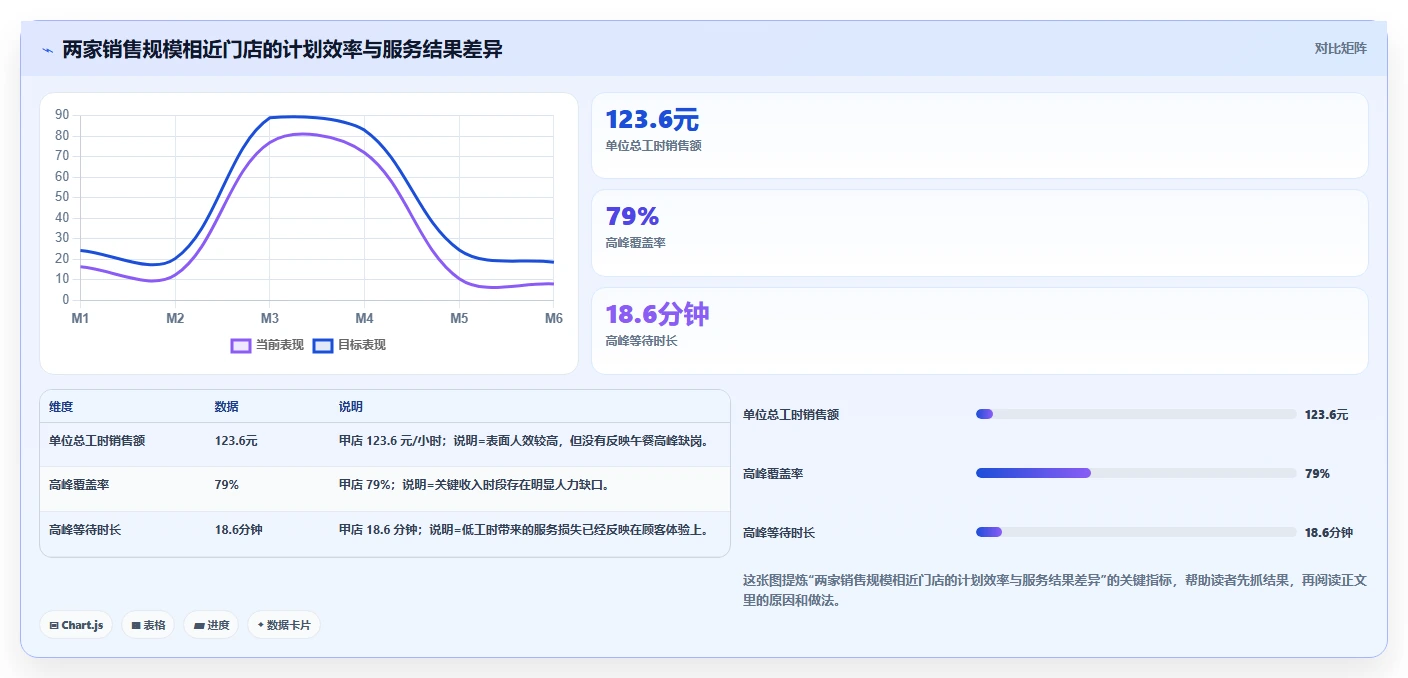1408x678 pixels.
Task: Click the 0 y-axis label
Action: click(x=66, y=299)
